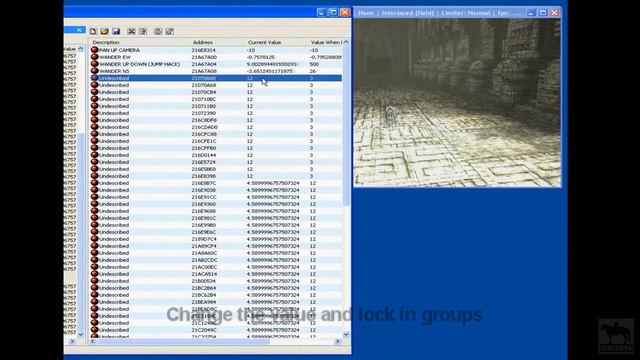This screenshot has width=640, height=360.
Task: Click the left panel scrollbar up arrow
Action: [x=80, y=49]
